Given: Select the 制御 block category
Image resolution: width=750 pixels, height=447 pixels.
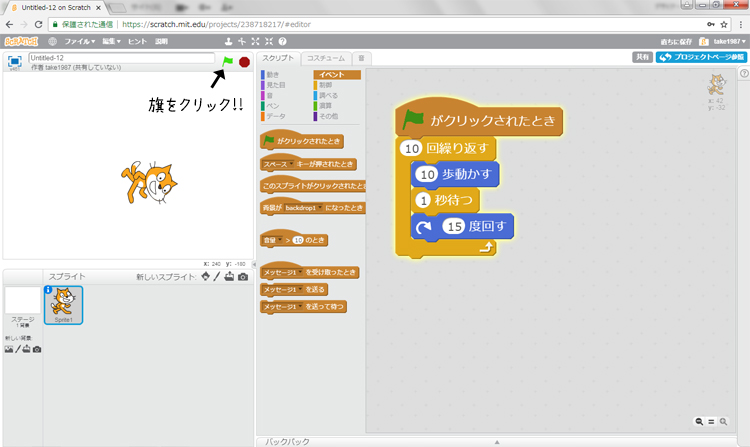Looking at the screenshot, I should coord(325,85).
